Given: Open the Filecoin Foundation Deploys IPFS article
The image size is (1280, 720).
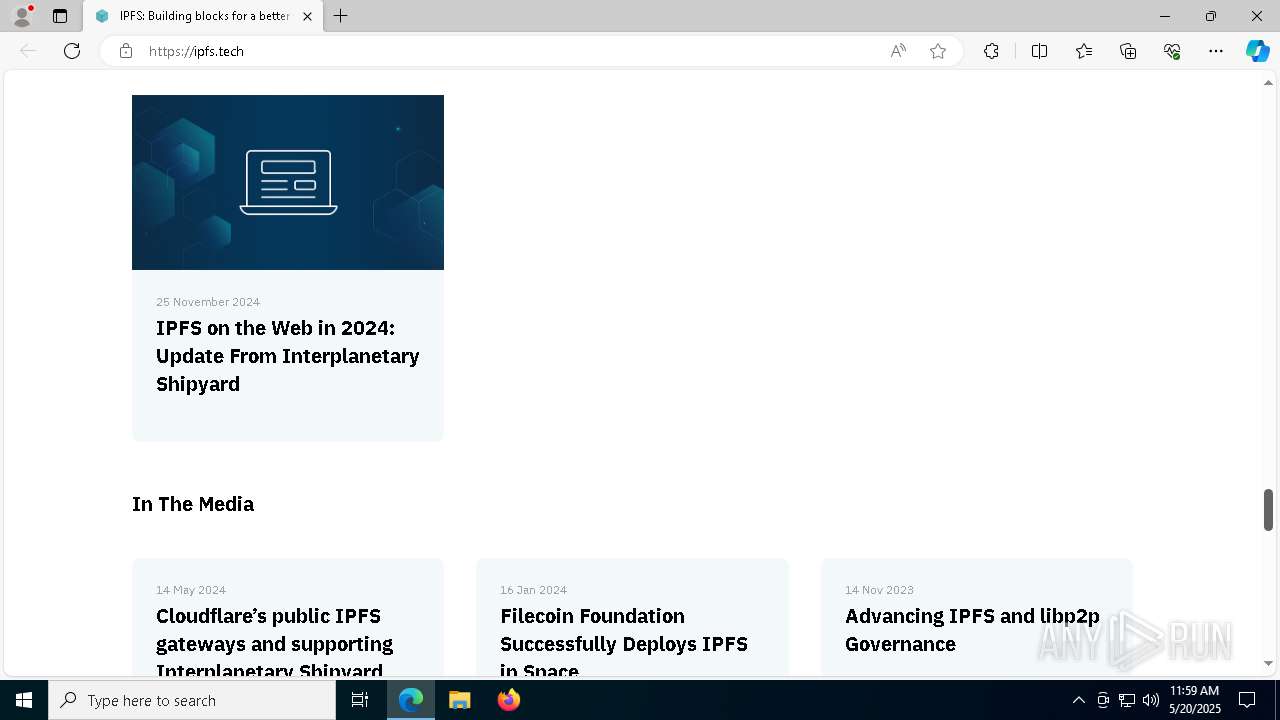Looking at the screenshot, I should coord(624,643).
